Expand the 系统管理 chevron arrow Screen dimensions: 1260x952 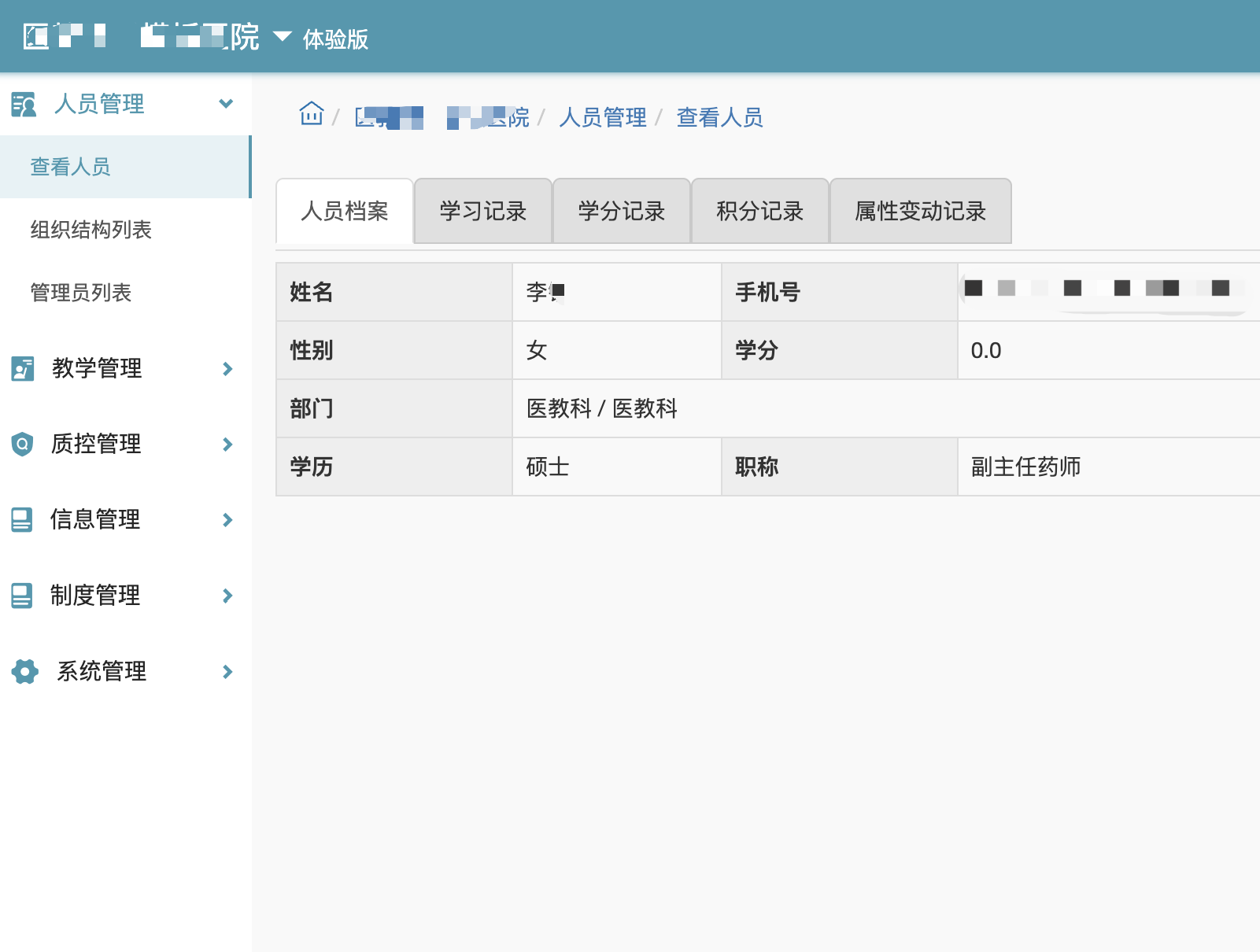coord(227,672)
